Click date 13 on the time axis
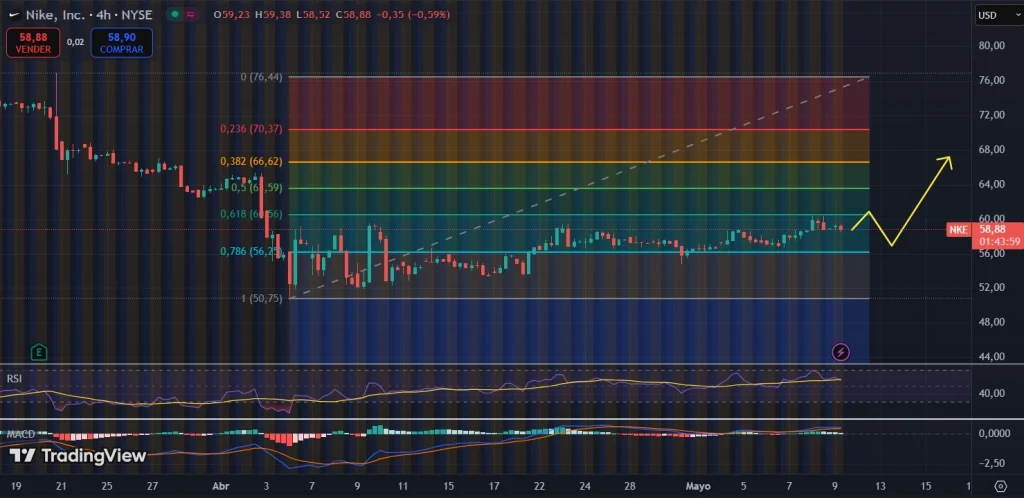Image resolution: width=1024 pixels, height=498 pixels. (x=880, y=486)
